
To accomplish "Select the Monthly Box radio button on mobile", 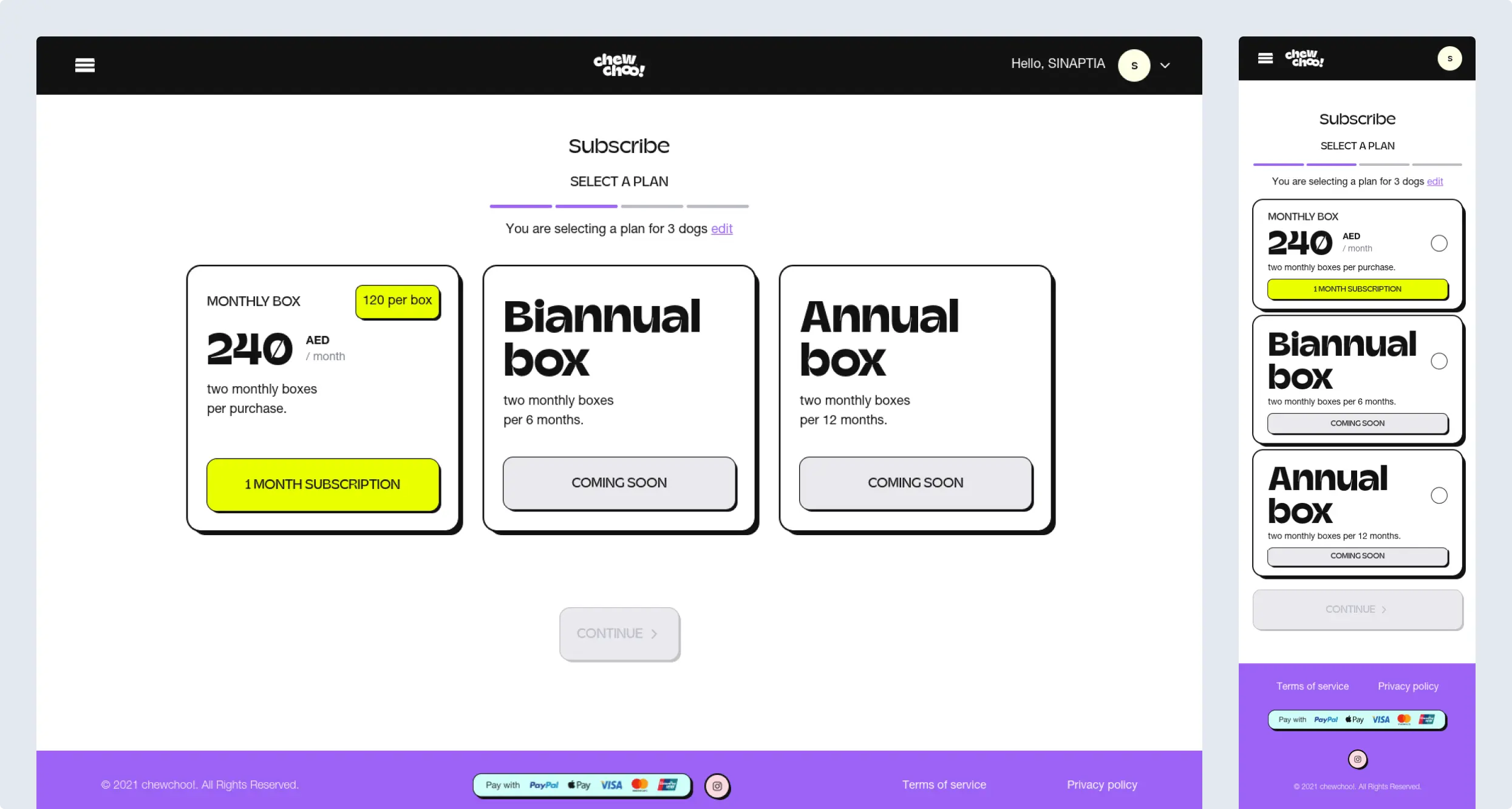I will pos(1439,243).
